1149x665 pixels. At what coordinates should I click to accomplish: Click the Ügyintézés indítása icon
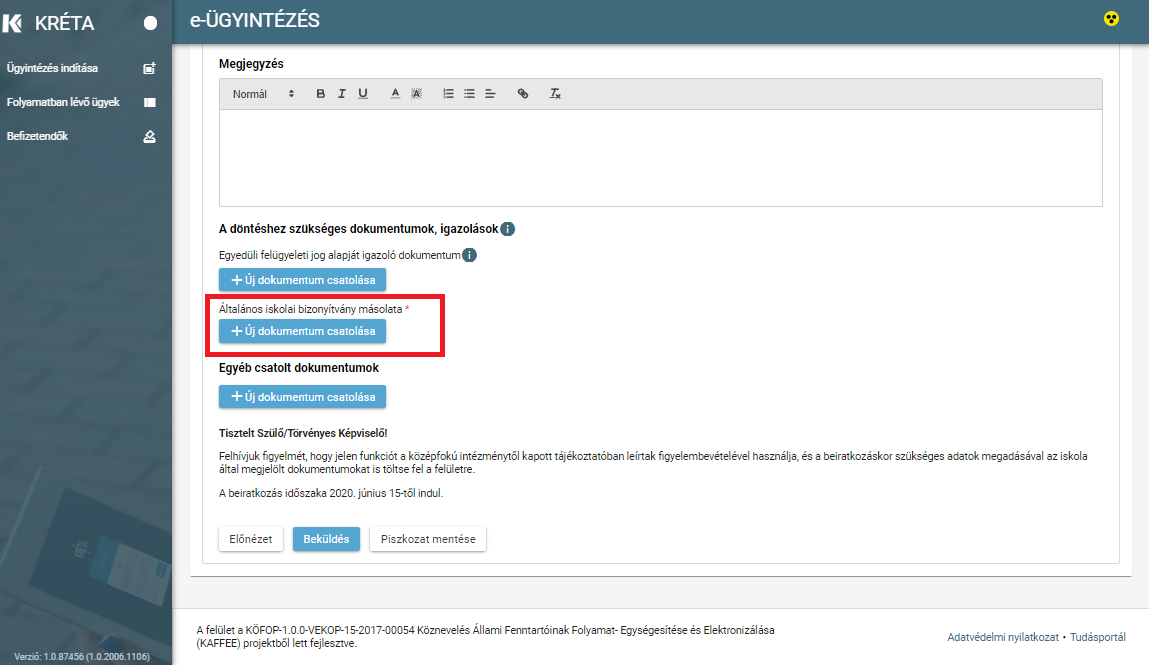(x=149, y=68)
